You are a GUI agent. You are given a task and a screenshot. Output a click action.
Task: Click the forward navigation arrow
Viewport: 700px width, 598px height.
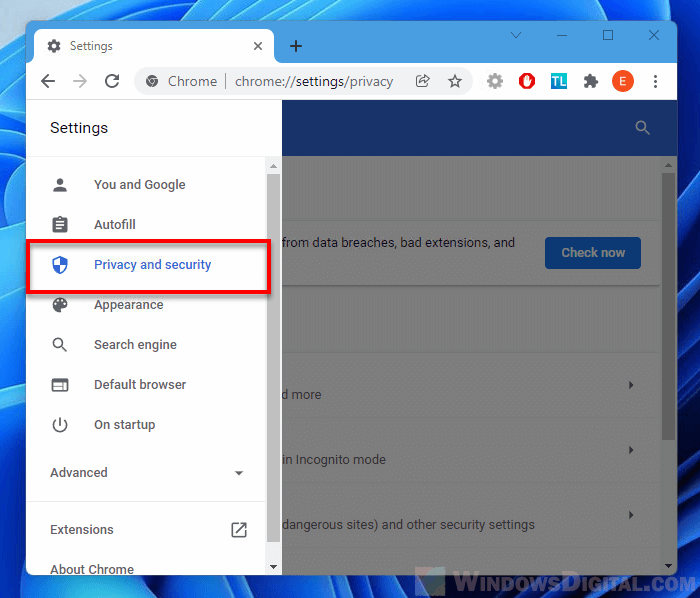tap(80, 81)
